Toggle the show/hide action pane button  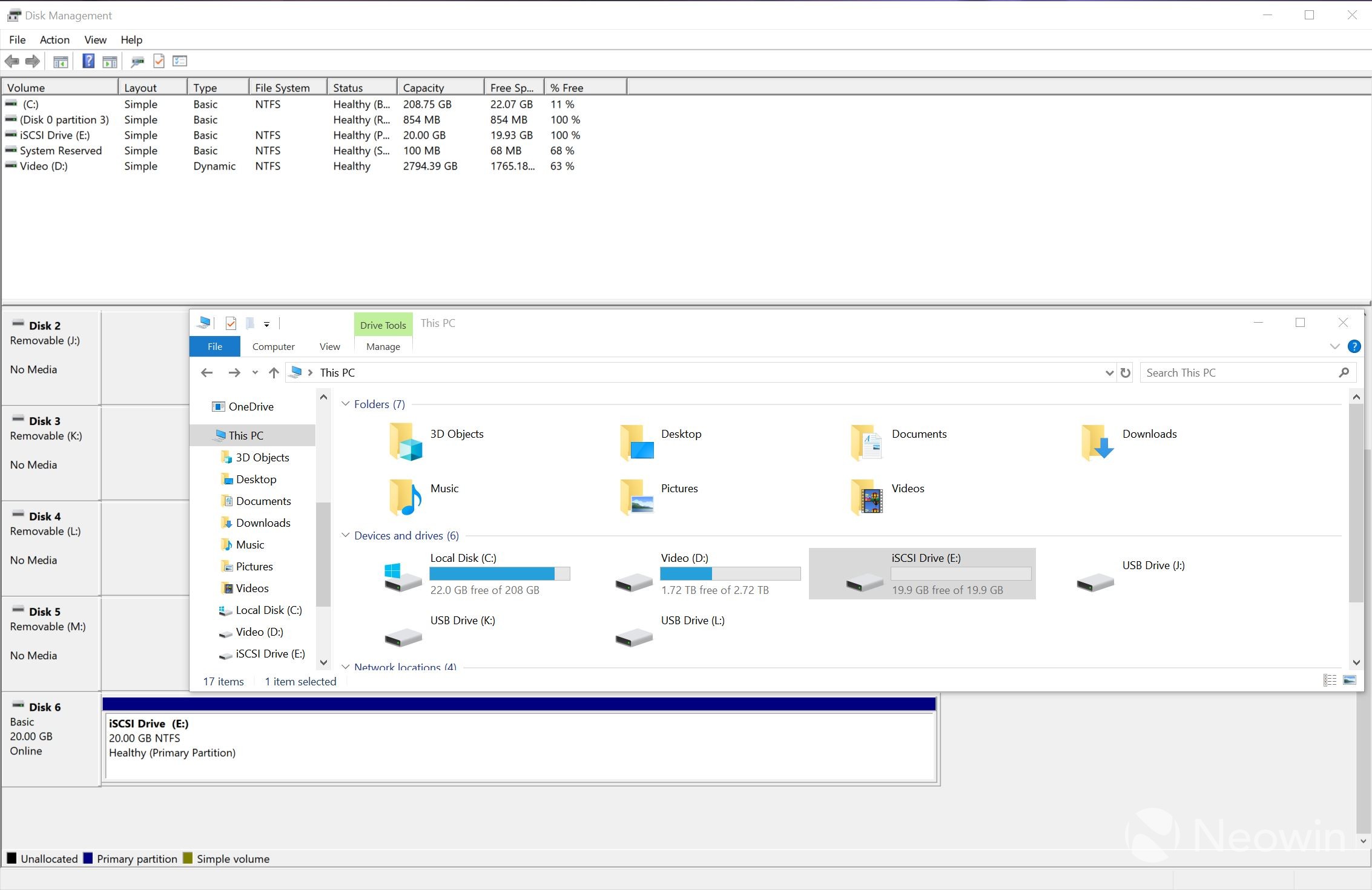pyautogui.click(x=110, y=61)
